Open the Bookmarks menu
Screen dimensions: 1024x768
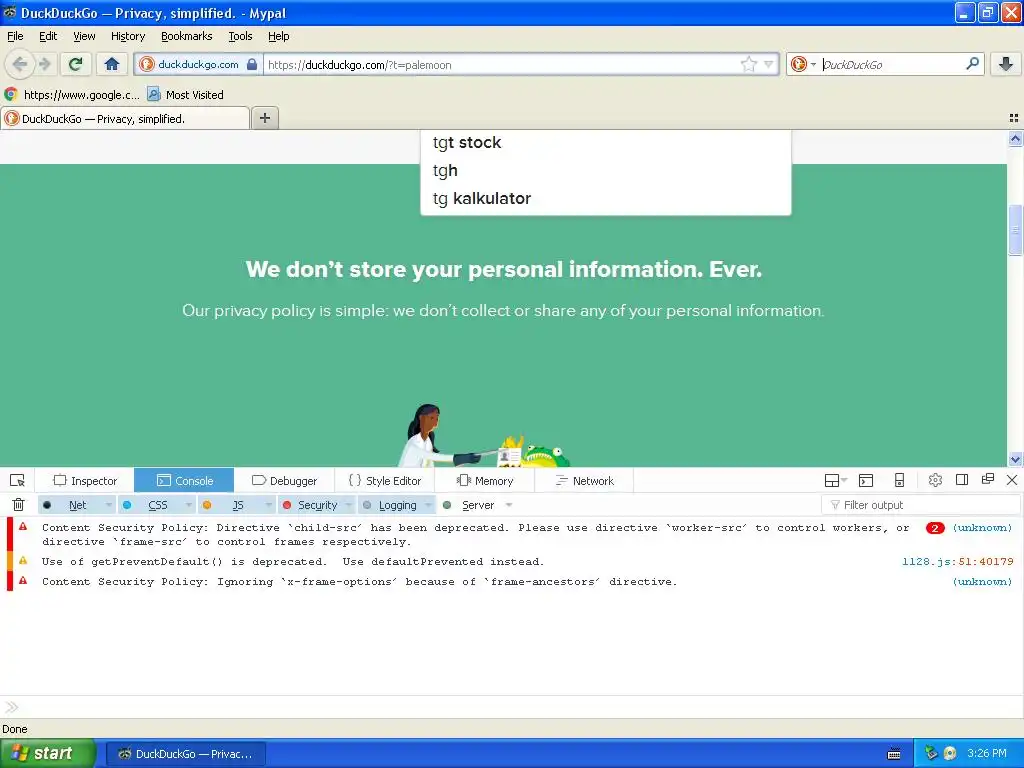(187, 36)
